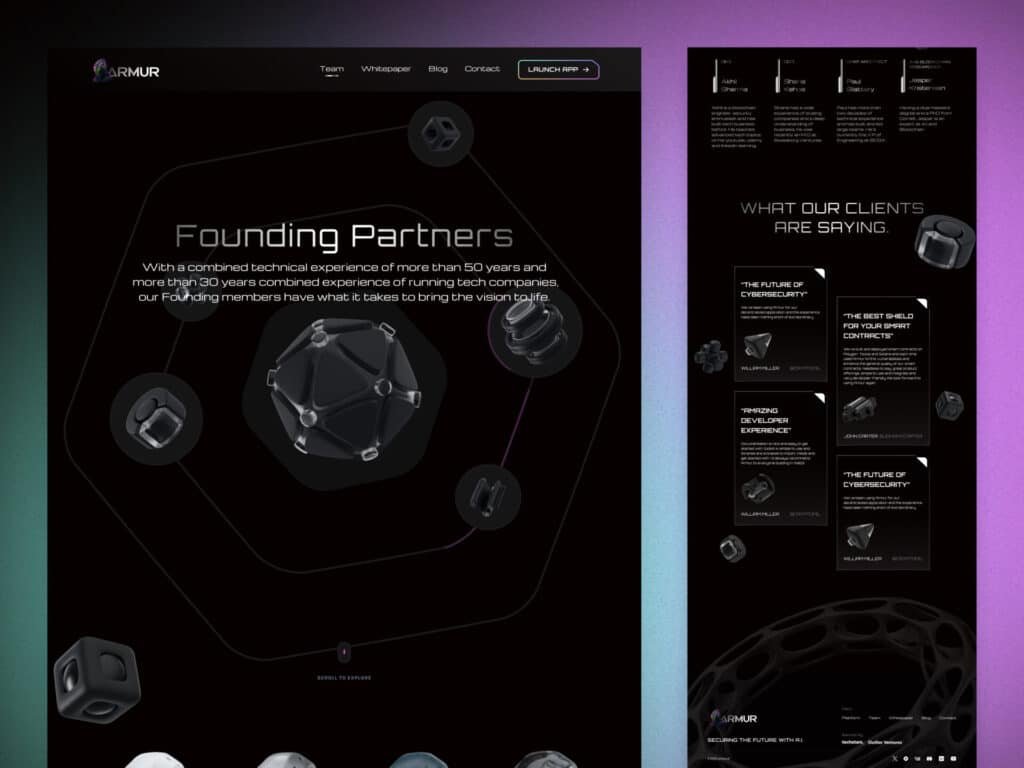Open the Blog link in the footer

click(x=926, y=718)
